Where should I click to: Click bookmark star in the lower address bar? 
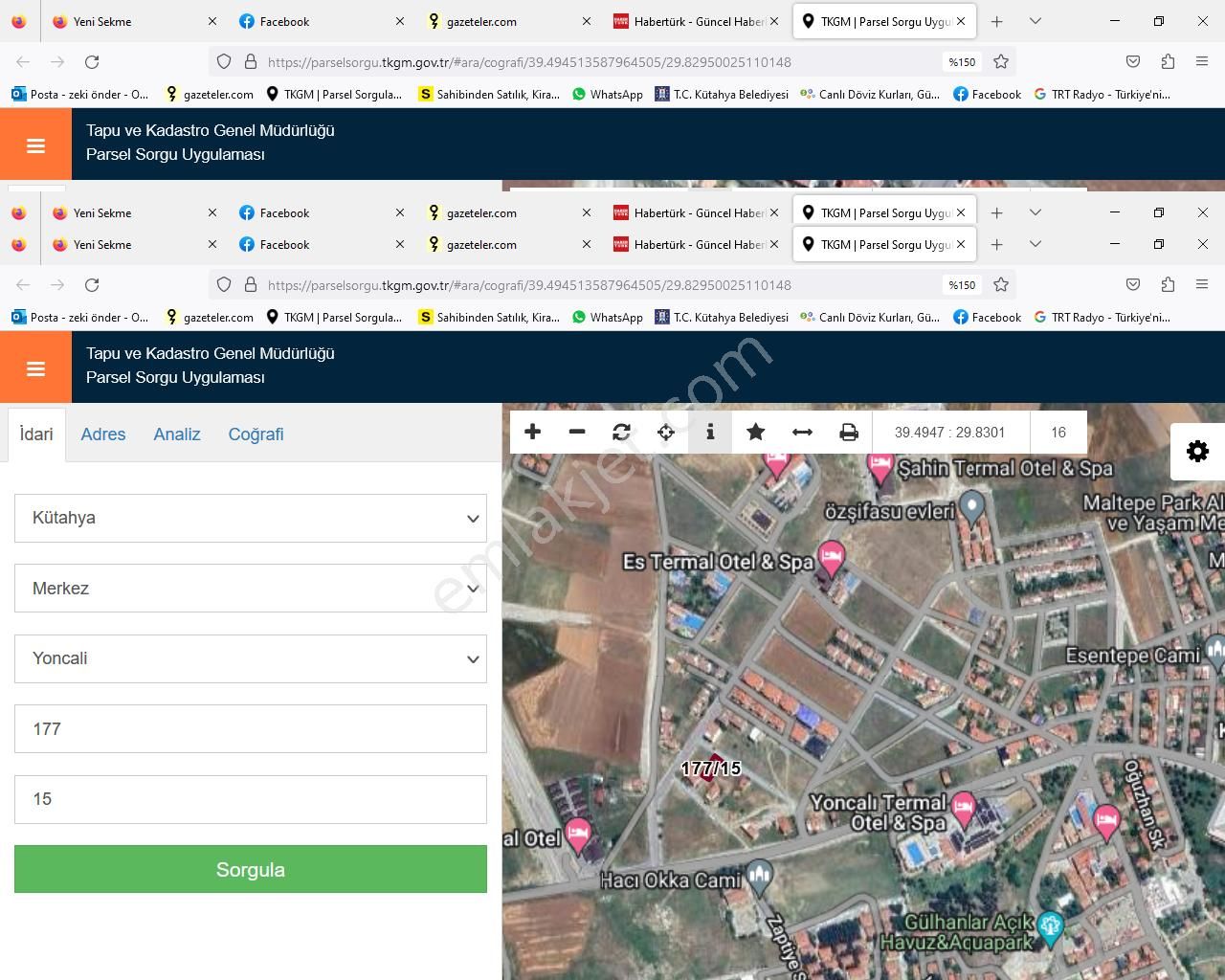tap(1001, 284)
